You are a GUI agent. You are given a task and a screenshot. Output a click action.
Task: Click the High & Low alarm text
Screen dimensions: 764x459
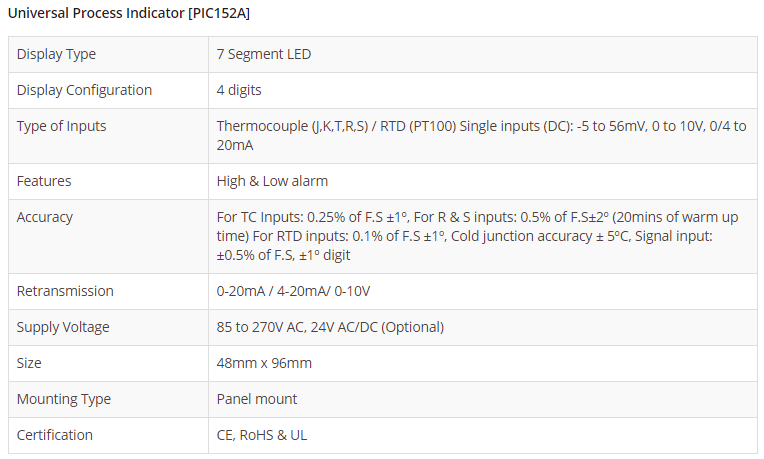[272, 181]
